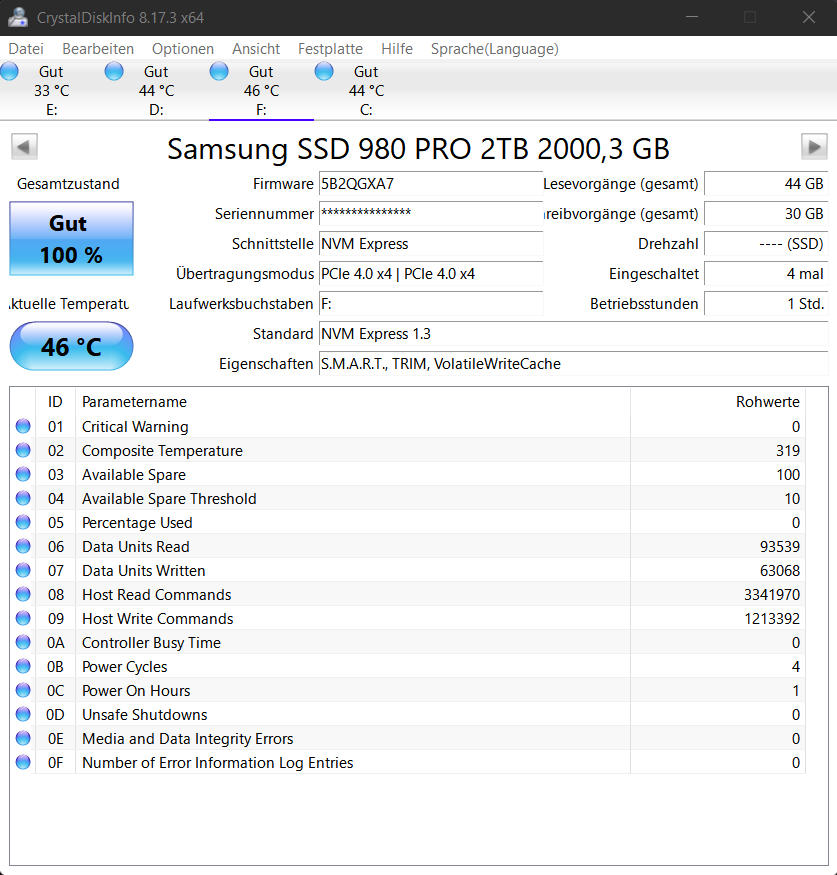Click the Standard field NVM Express 1.3

coord(574,334)
